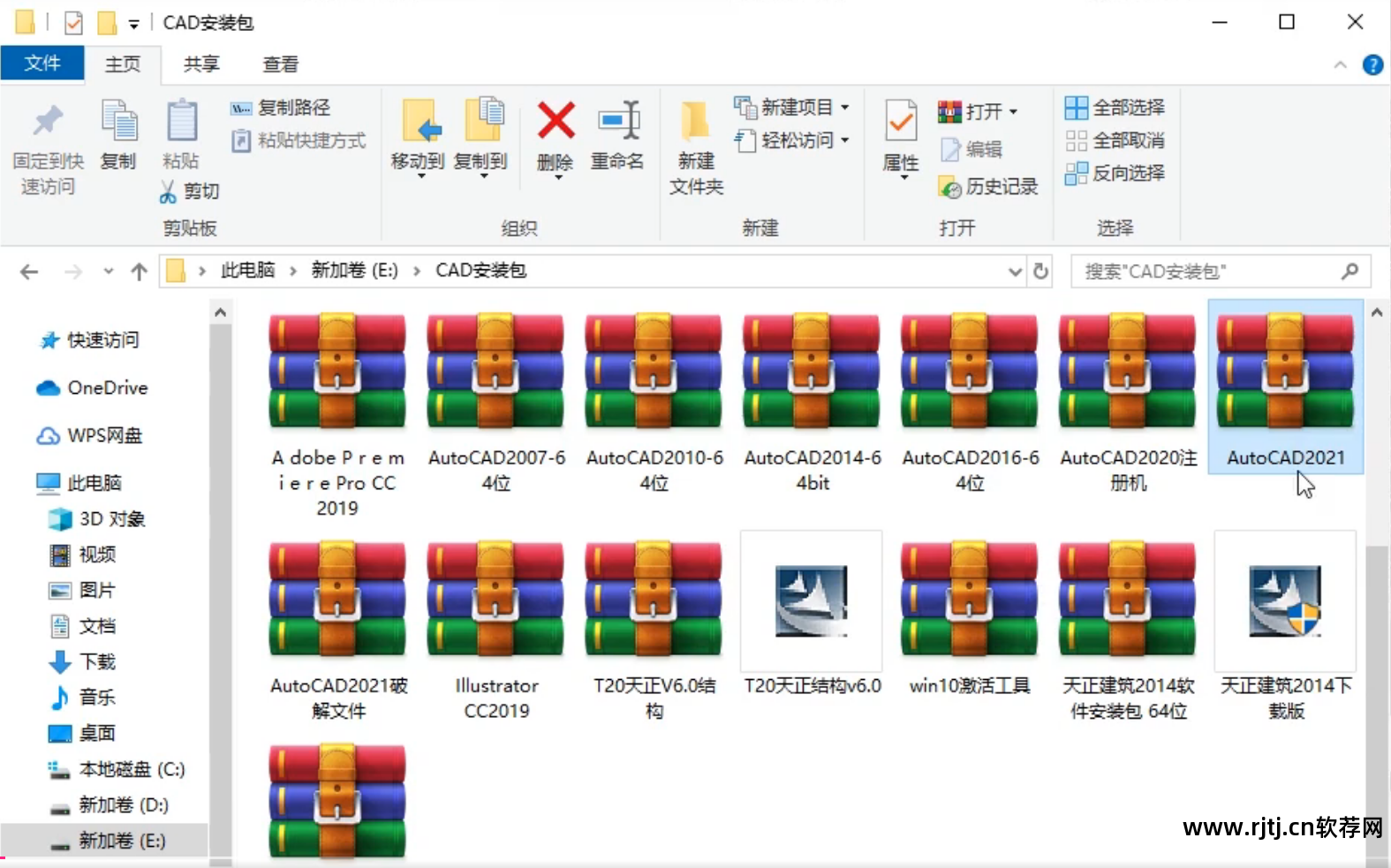The width and height of the screenshot is (1391, 868).
Task: Switch to the View (查看) ribbon tab
Action: [281, 64]
